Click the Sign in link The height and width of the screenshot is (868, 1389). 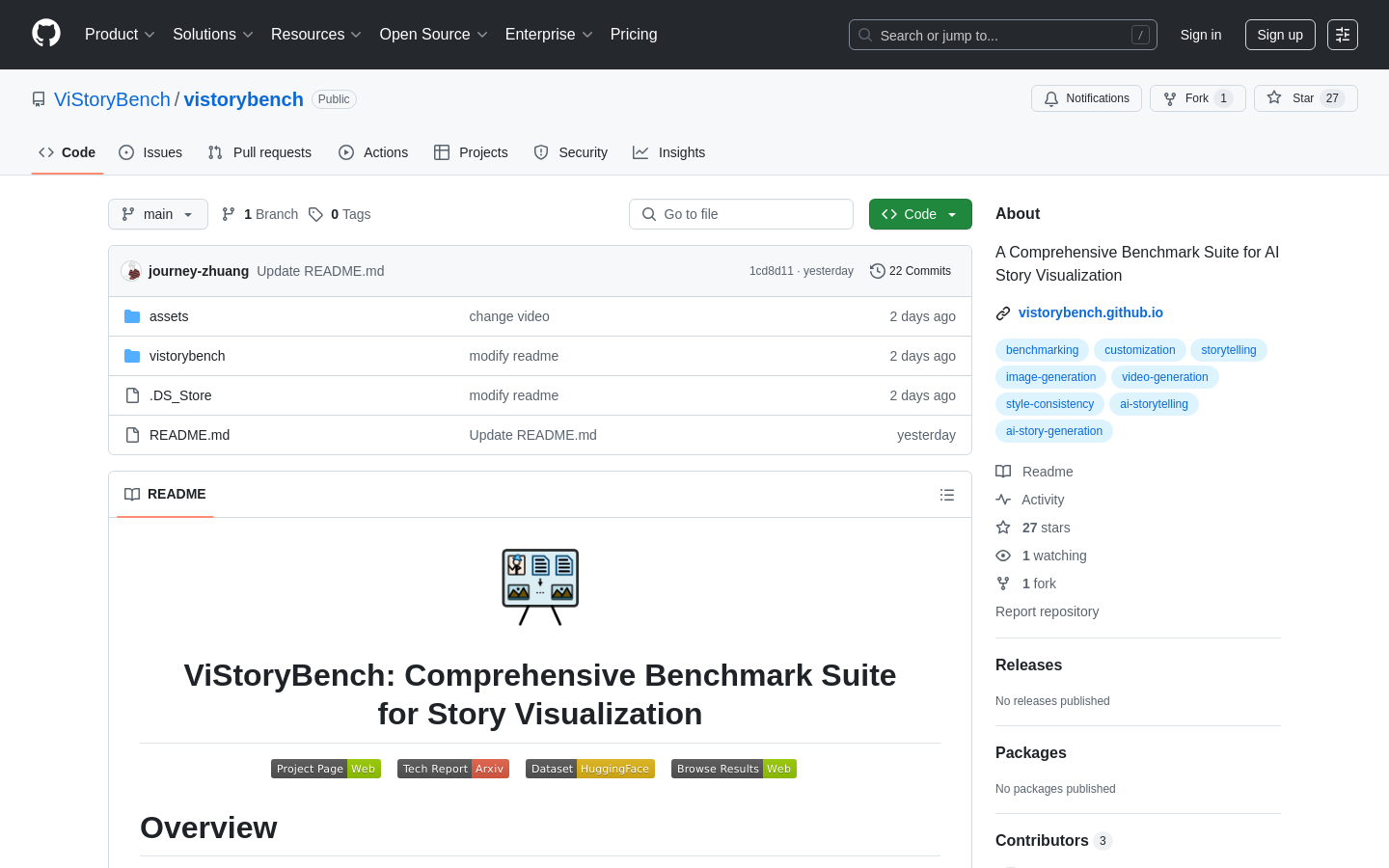[1201, 35]
